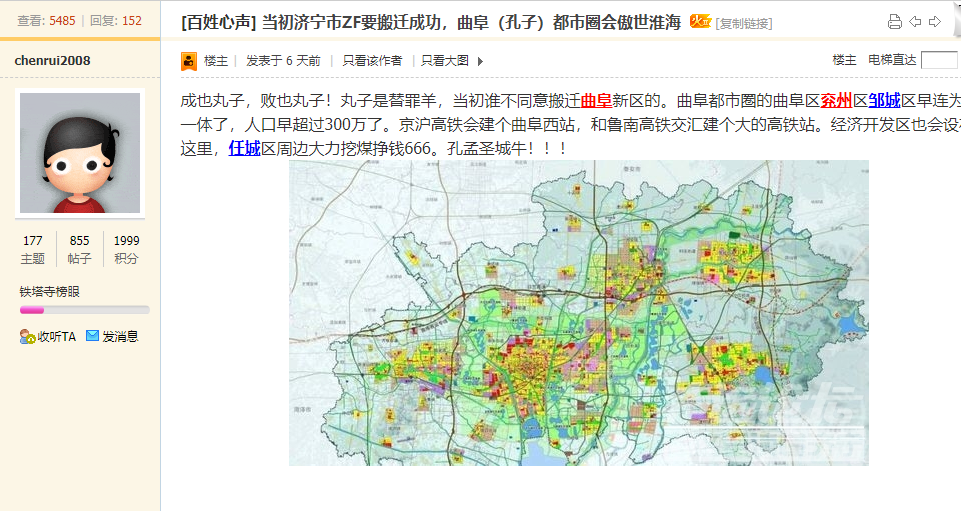961x511 pixels.
Task: Open the 兖州 red keyword link
Action: pyautogui.click(x=837, y=100)
